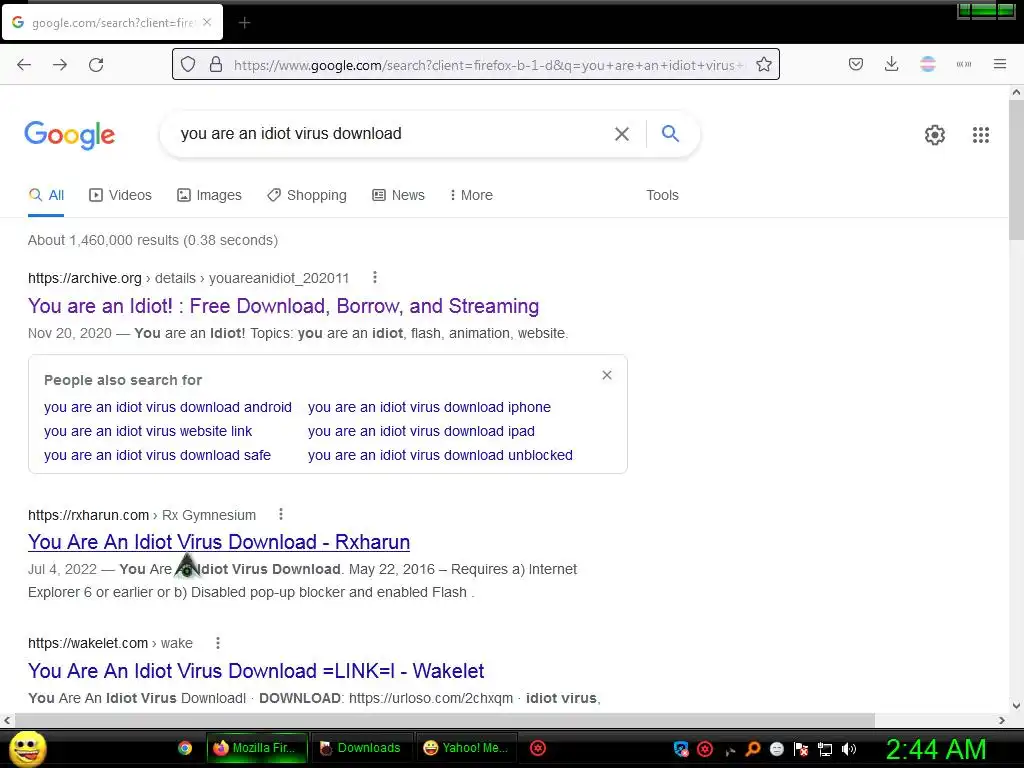Click the scroll right arrow on horizontal scrollbar
The image size is (1024, 768).
[x=1002, y=720]
